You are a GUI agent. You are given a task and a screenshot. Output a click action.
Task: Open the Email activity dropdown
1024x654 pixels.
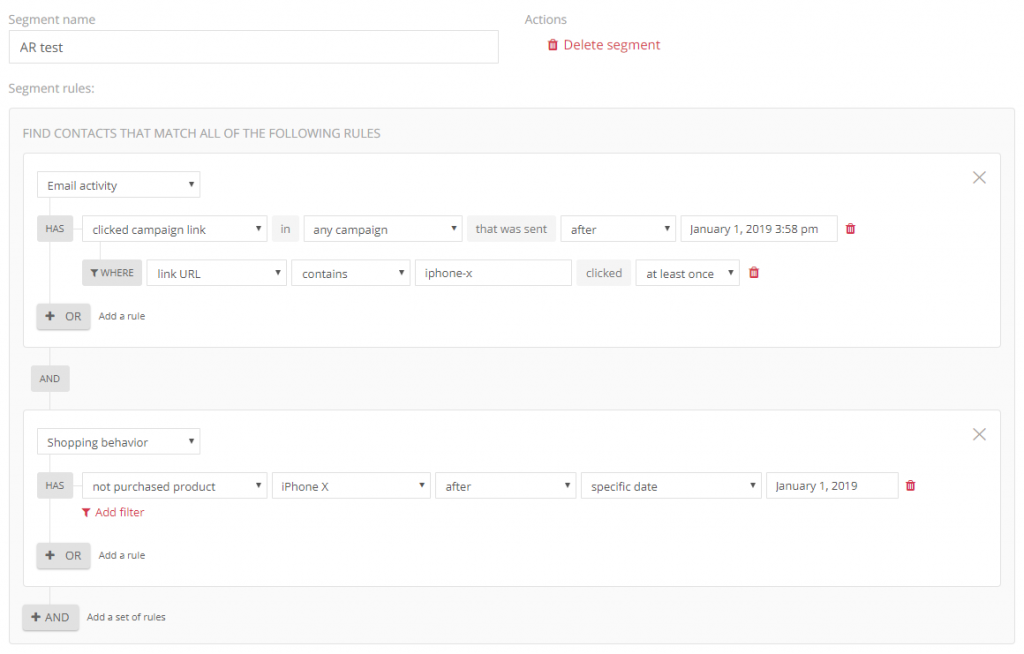[x=118, y=185]
